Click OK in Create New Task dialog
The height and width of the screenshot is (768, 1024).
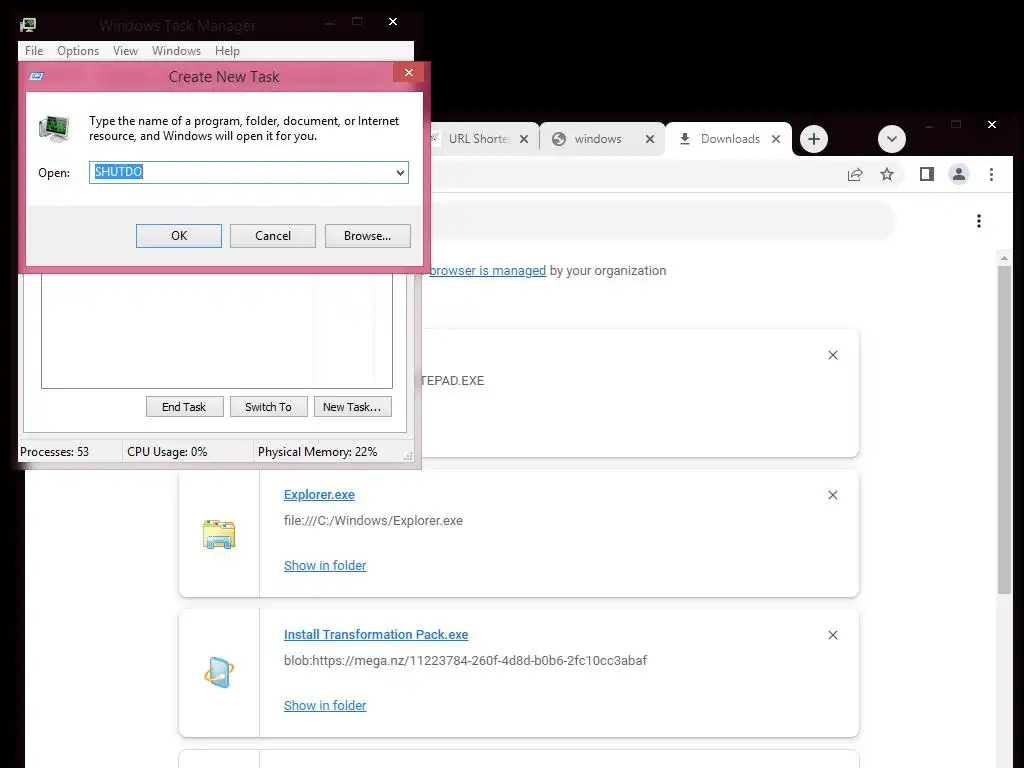click(x=178, y=236)
